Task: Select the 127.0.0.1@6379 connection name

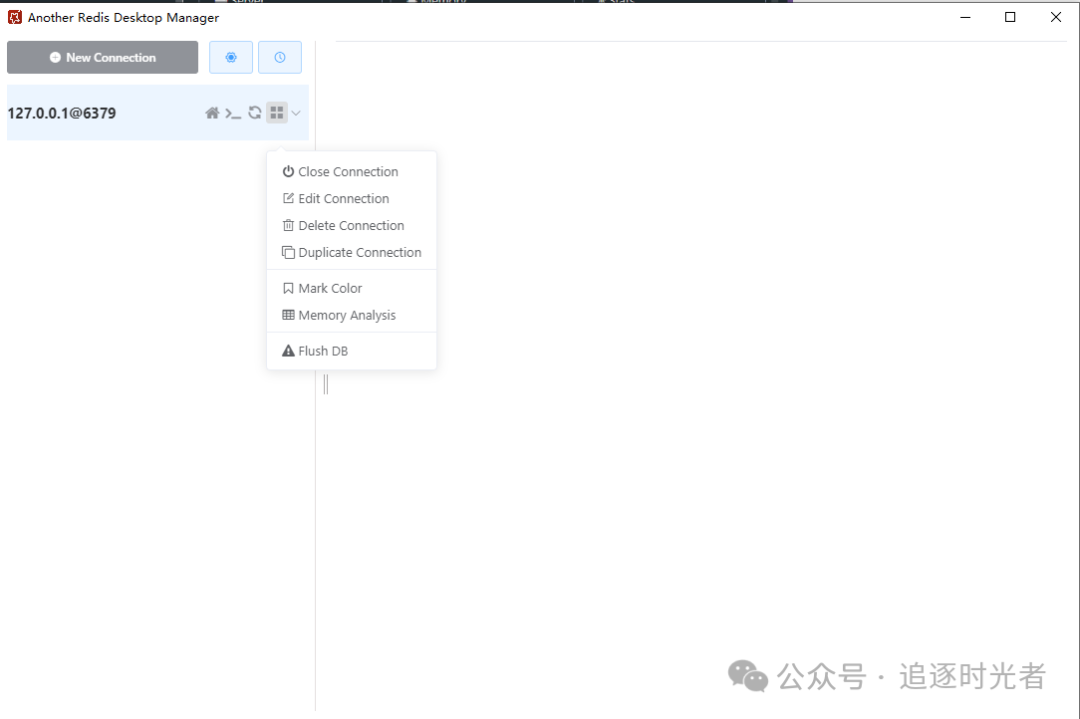Action: point(62,113)
